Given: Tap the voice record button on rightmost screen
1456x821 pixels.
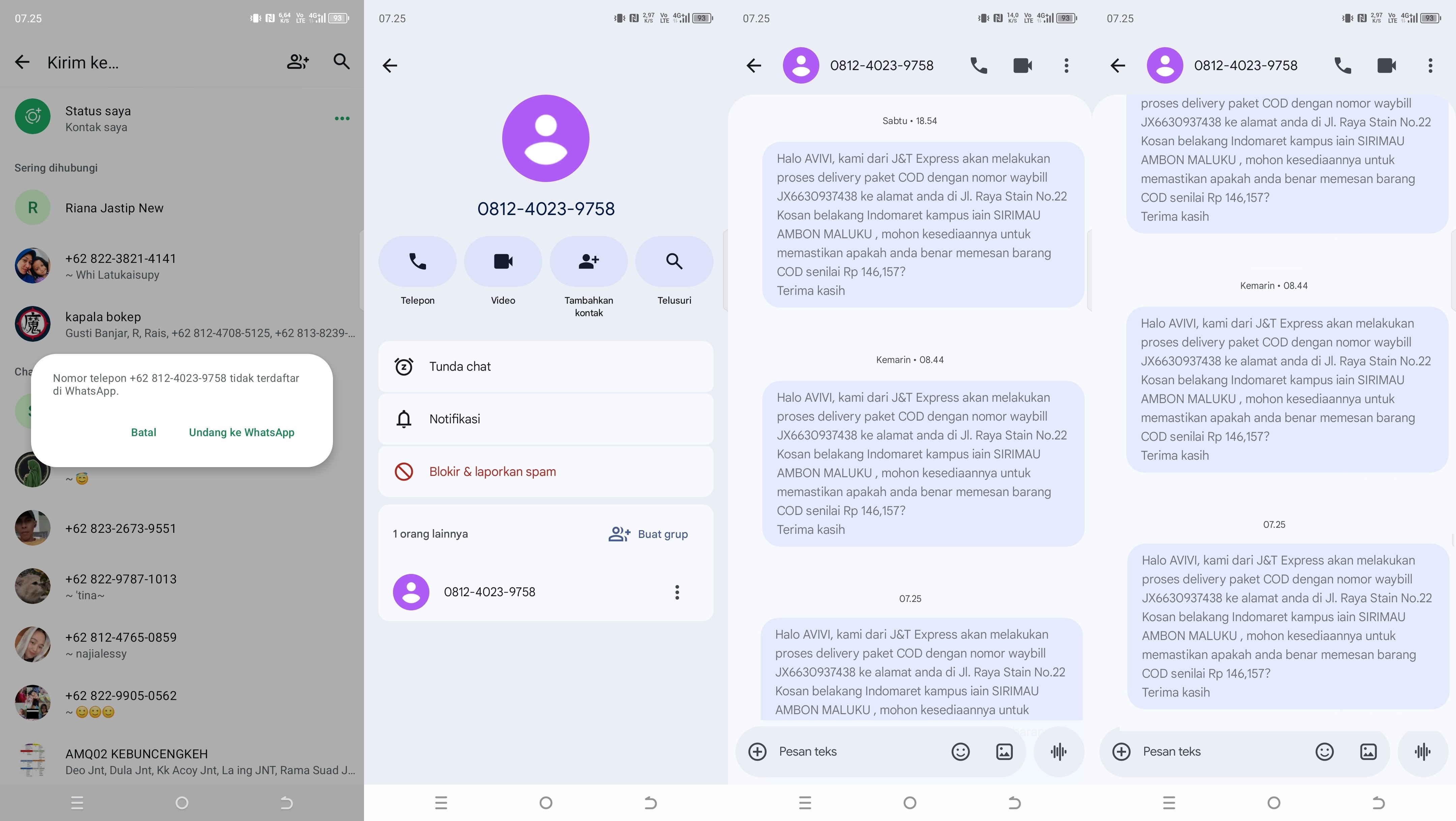Looking at the screenshot, I should tap(1422, 752).
